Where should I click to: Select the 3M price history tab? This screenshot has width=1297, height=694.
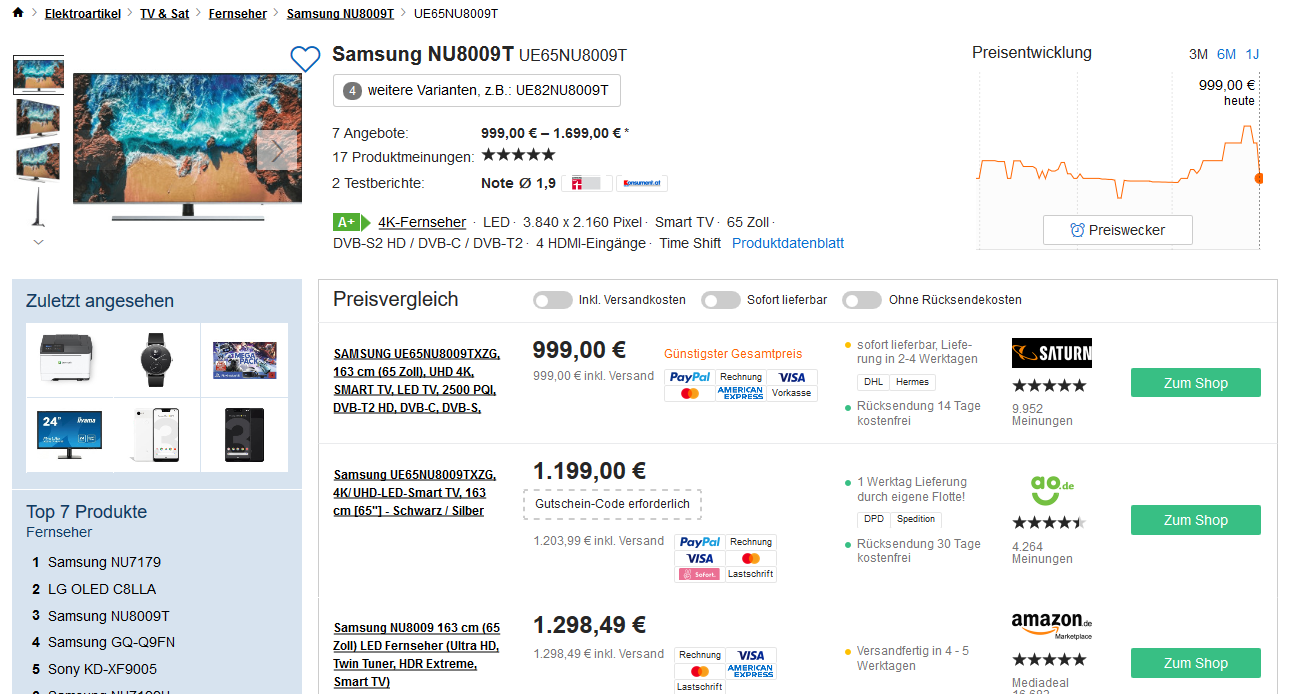click(1198, 54)
